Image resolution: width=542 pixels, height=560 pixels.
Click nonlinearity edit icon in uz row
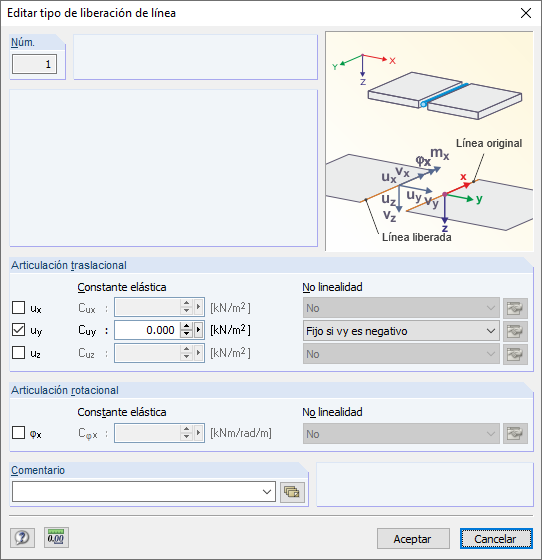point(515,354)
